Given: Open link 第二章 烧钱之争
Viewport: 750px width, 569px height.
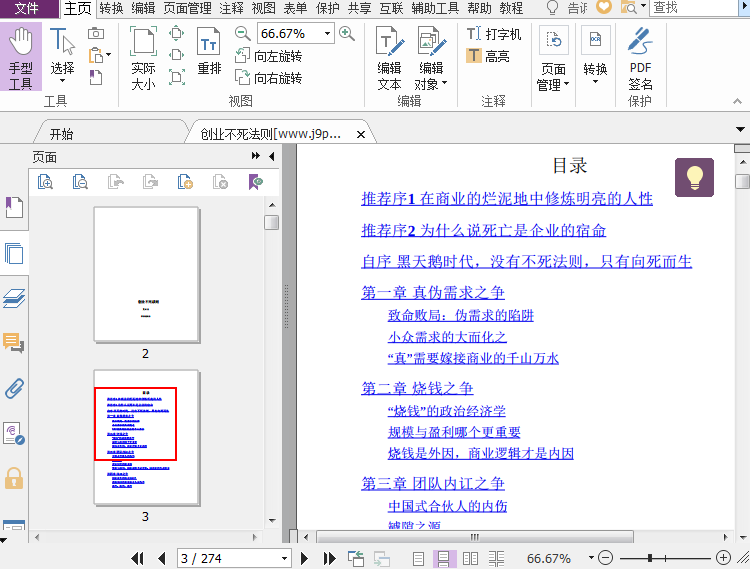Looking at the screenshot, I should pyautogui.click(x=417, y=388).
